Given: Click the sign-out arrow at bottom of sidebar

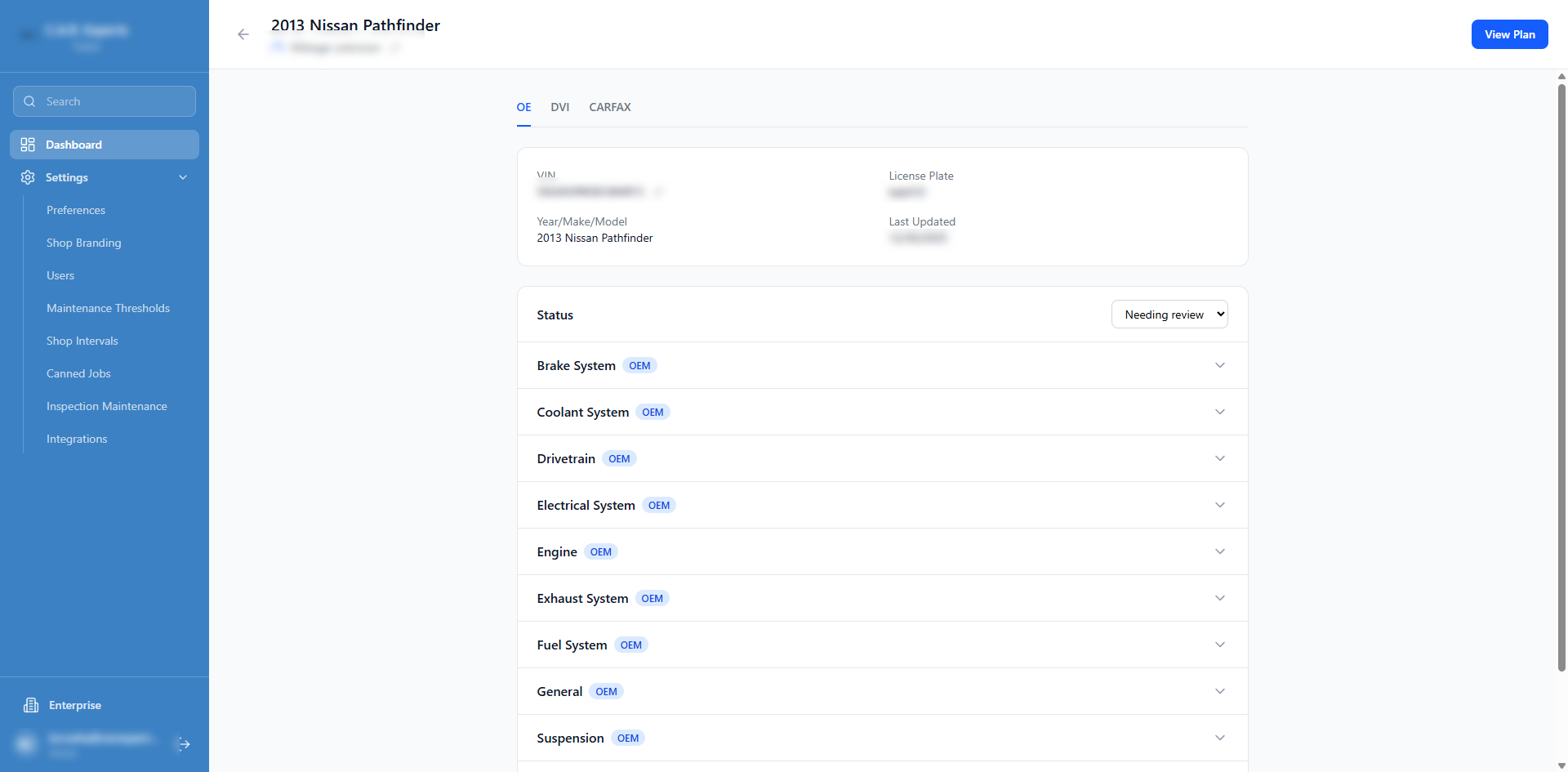Looking at the screenshot, I should coord(183,744).
